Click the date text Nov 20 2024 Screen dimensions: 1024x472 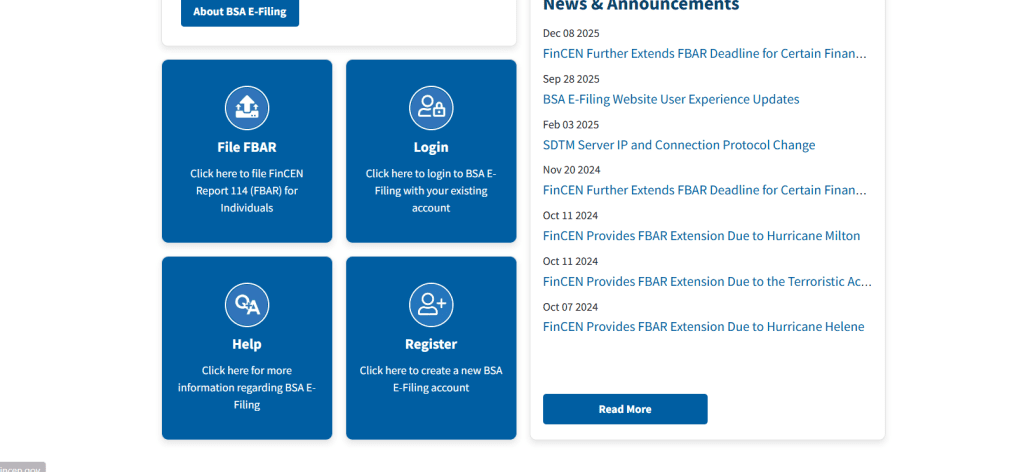tap(571, 170)
